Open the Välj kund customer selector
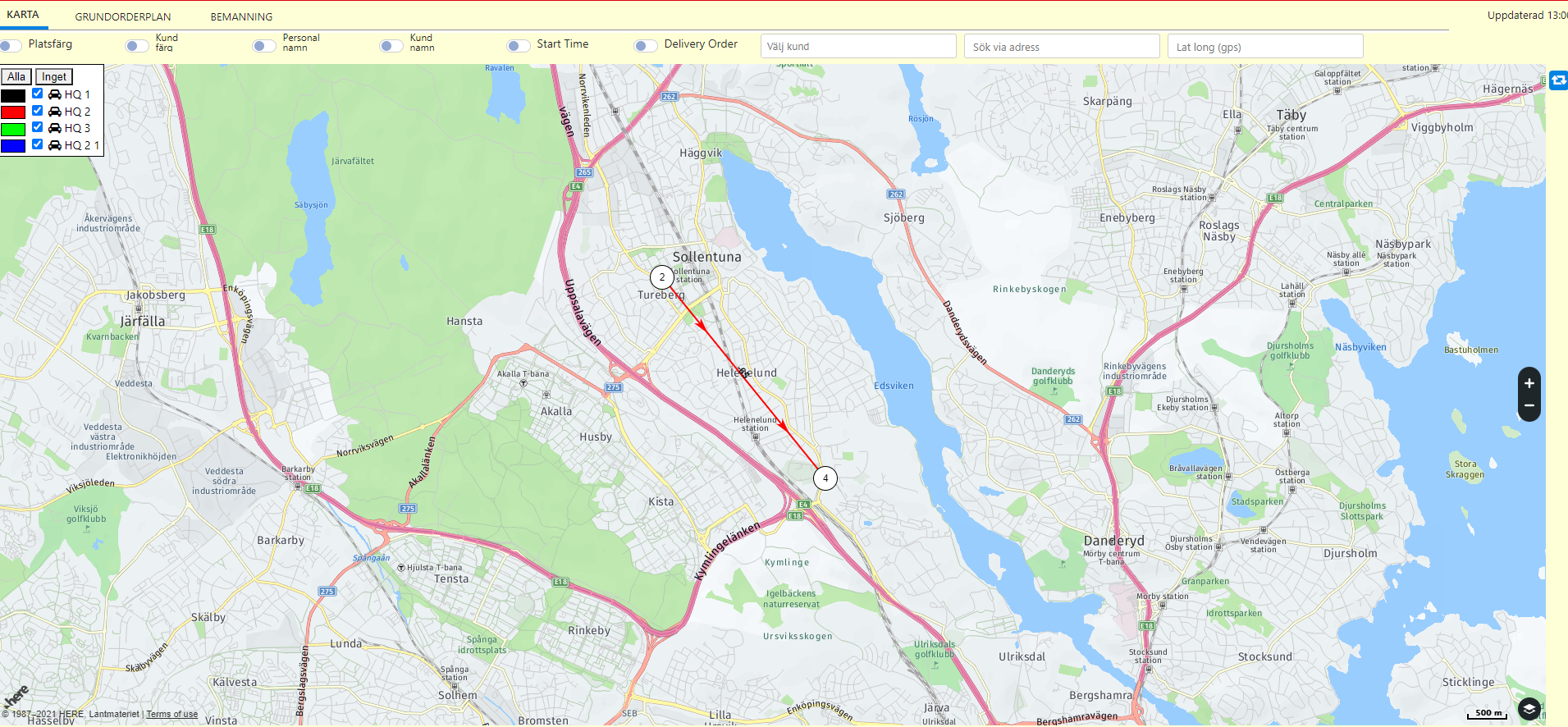Viewport: 1568px width, 727px height. point(858,46)
